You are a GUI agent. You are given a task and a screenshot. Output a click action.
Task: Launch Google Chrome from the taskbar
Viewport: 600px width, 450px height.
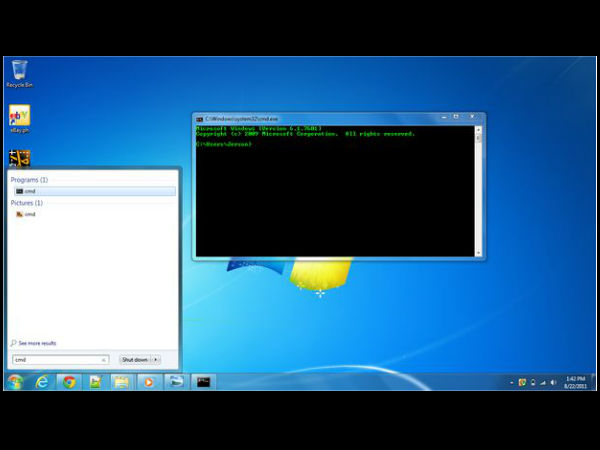click(x=69, y=382)
